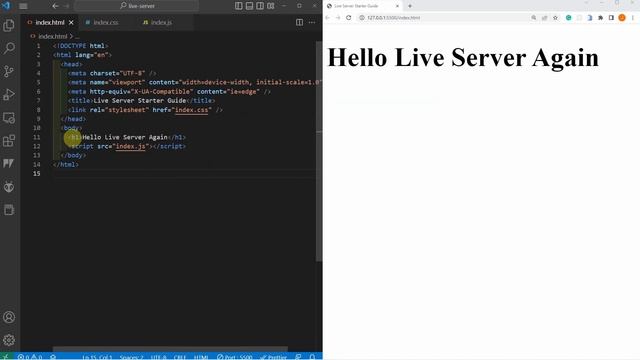Stop Live Server via Port: 5500 status item
Screen dimensions: 640x360
pos(235,357)
